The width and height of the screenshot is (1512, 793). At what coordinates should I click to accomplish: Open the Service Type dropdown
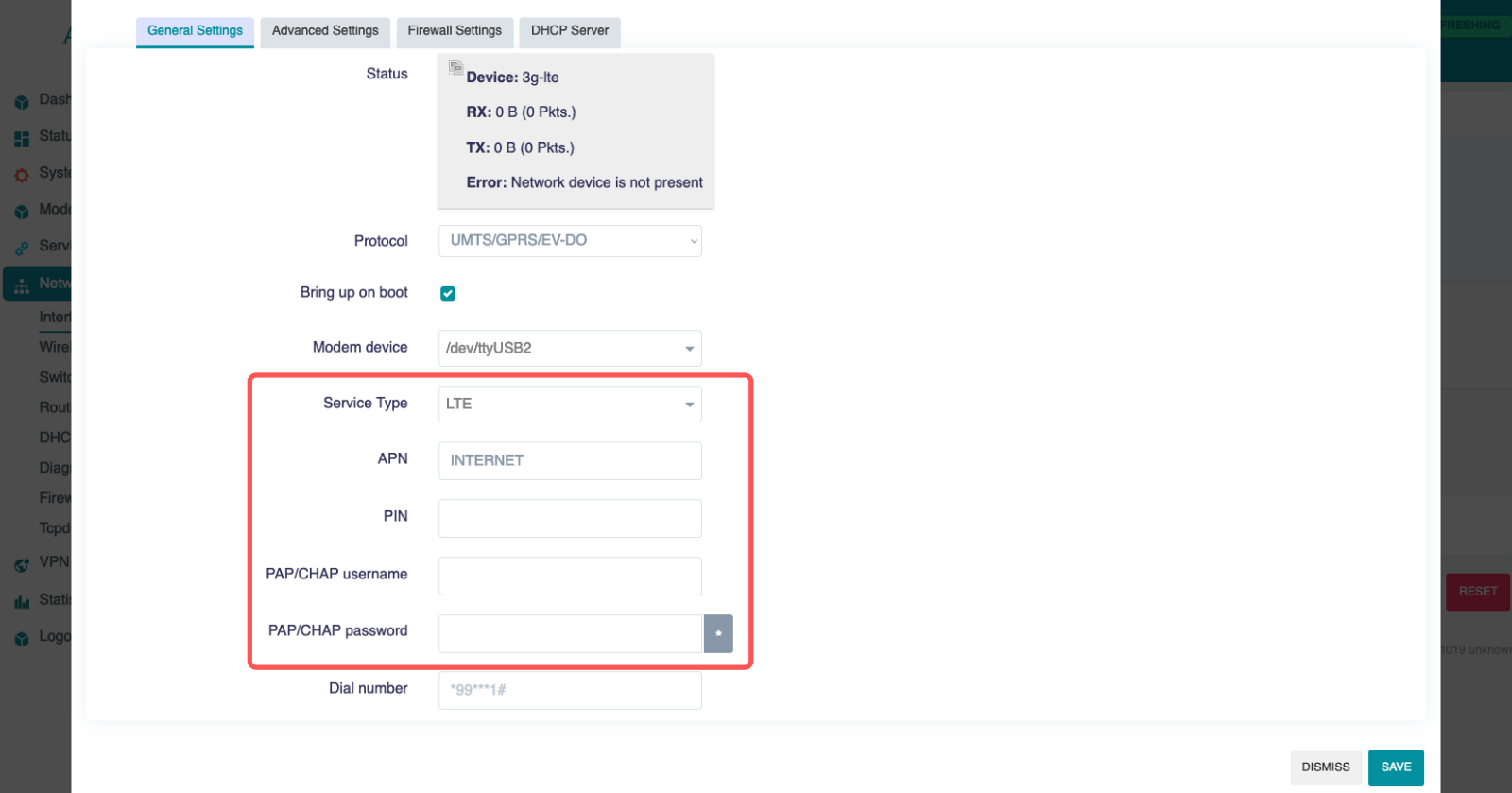coord(570,404)
